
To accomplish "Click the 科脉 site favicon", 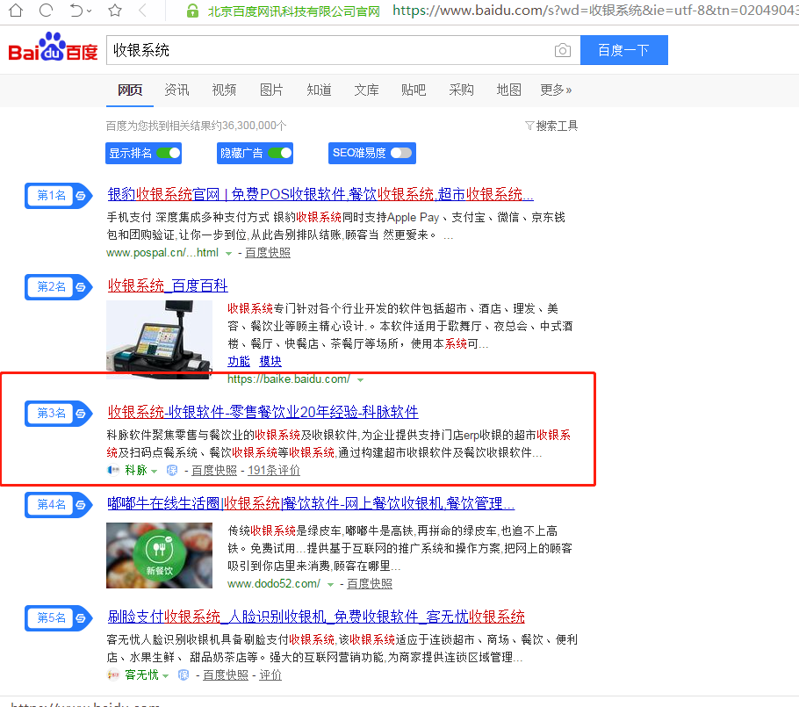I will click(113, 470).
